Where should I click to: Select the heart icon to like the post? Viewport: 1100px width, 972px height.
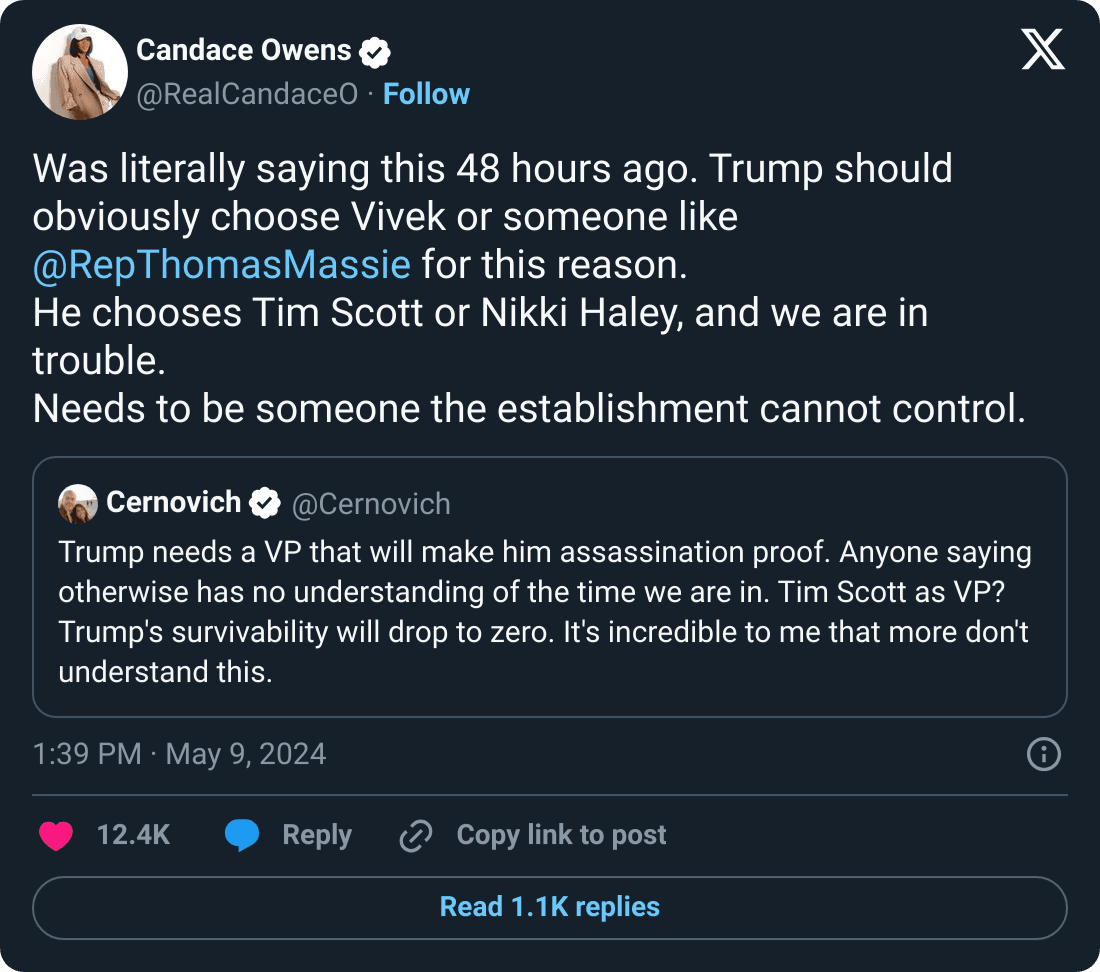pyautogui.click(x=56, y=835)
